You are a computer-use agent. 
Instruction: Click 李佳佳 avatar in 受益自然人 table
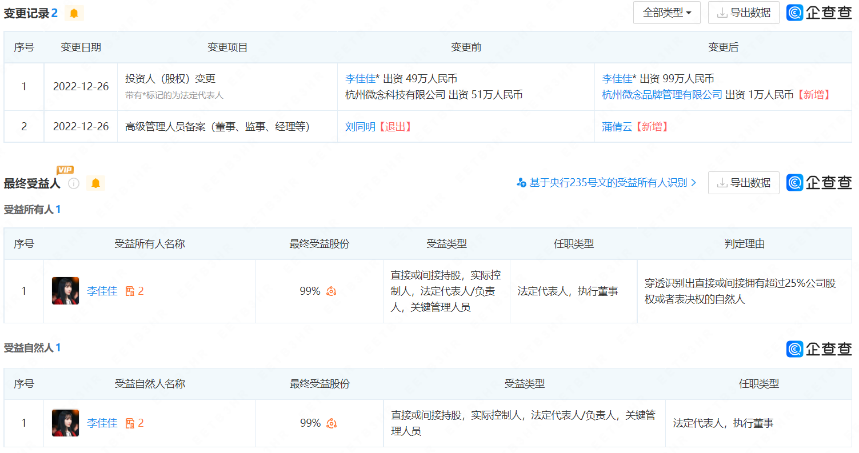click(x=65, y=423)
